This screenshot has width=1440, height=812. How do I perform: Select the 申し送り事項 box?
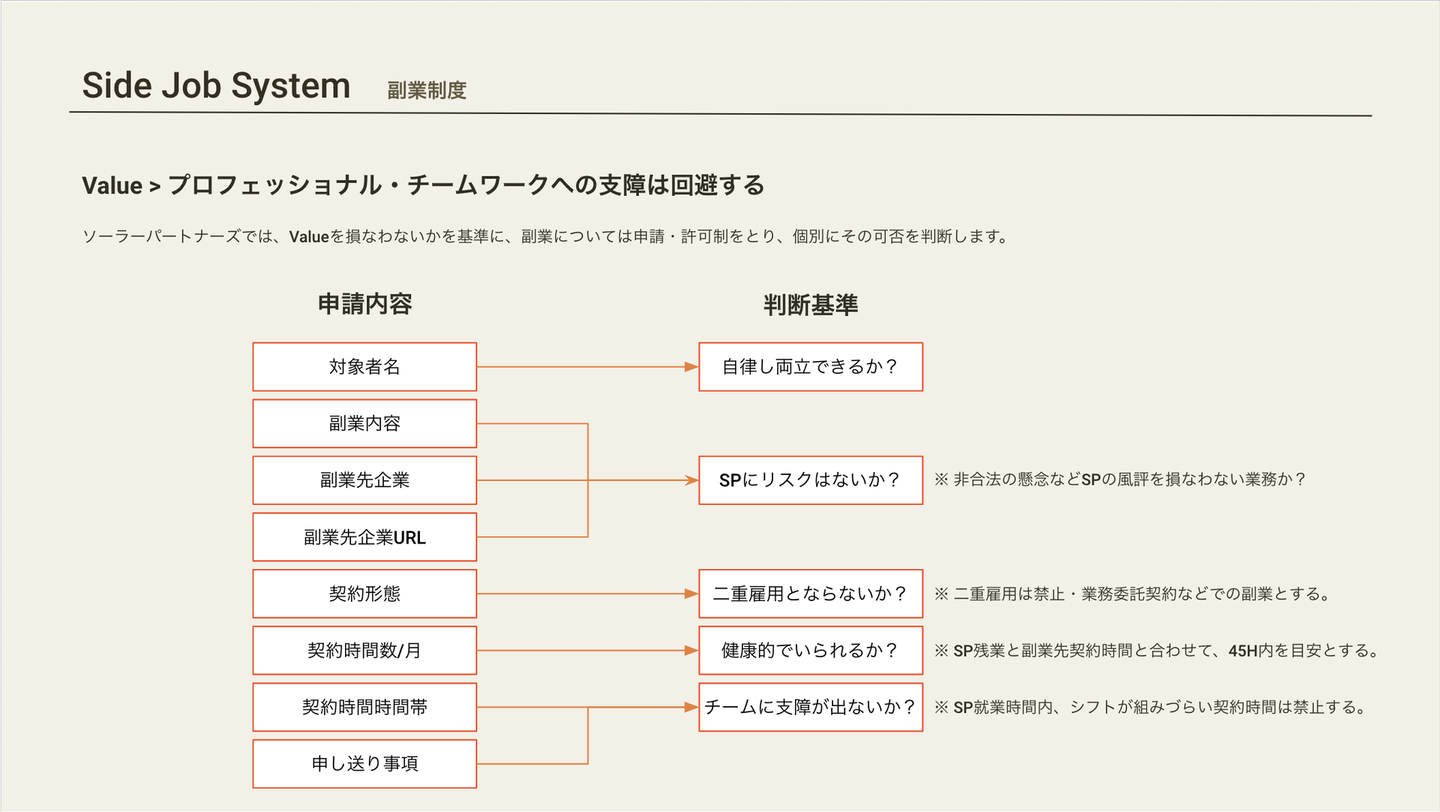point(364,764)
